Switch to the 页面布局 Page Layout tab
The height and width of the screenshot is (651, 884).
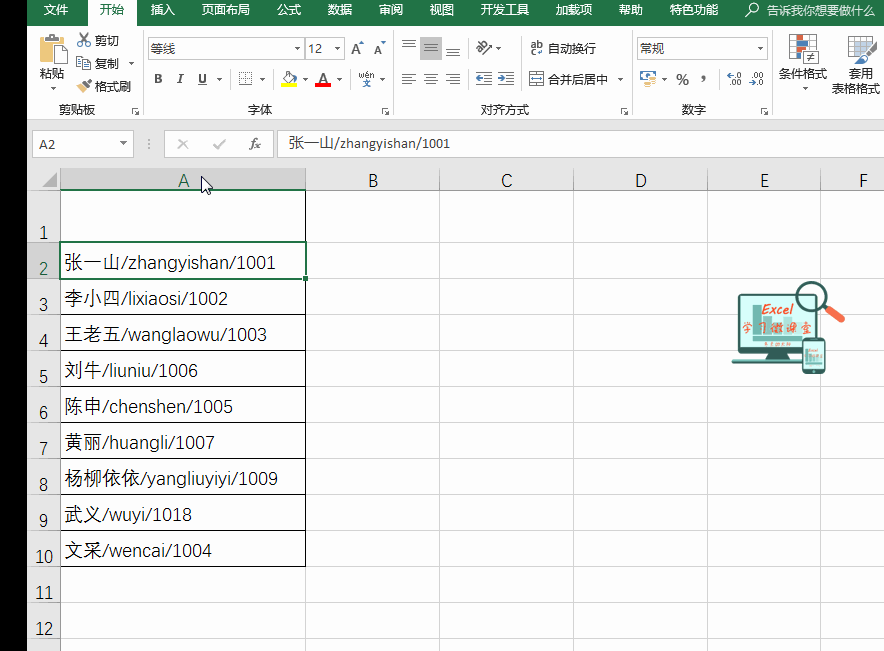(x=226, y=10)
